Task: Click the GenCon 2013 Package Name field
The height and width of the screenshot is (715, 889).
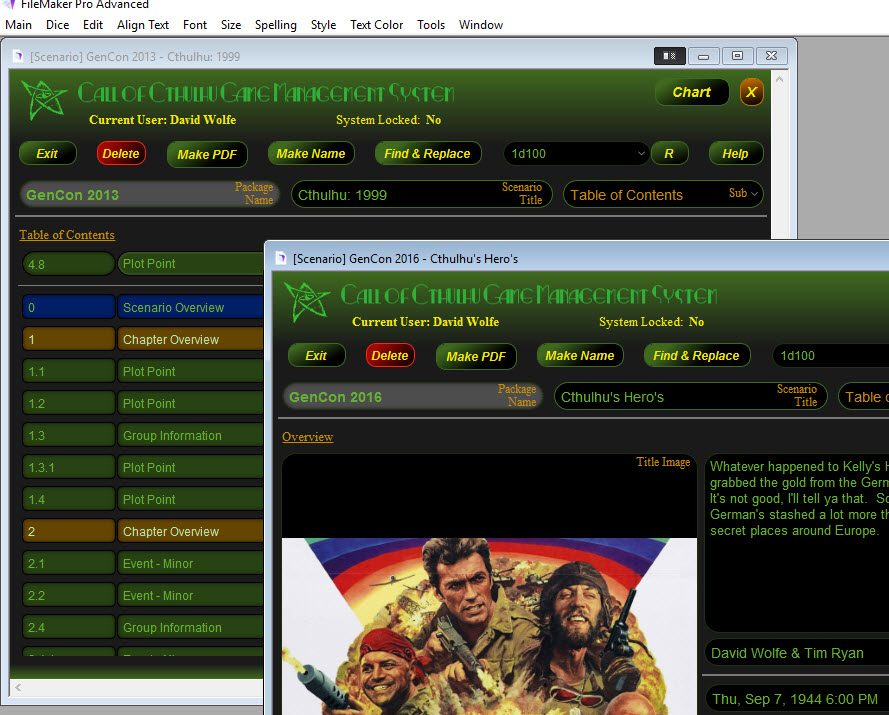Action: [149, 194]
